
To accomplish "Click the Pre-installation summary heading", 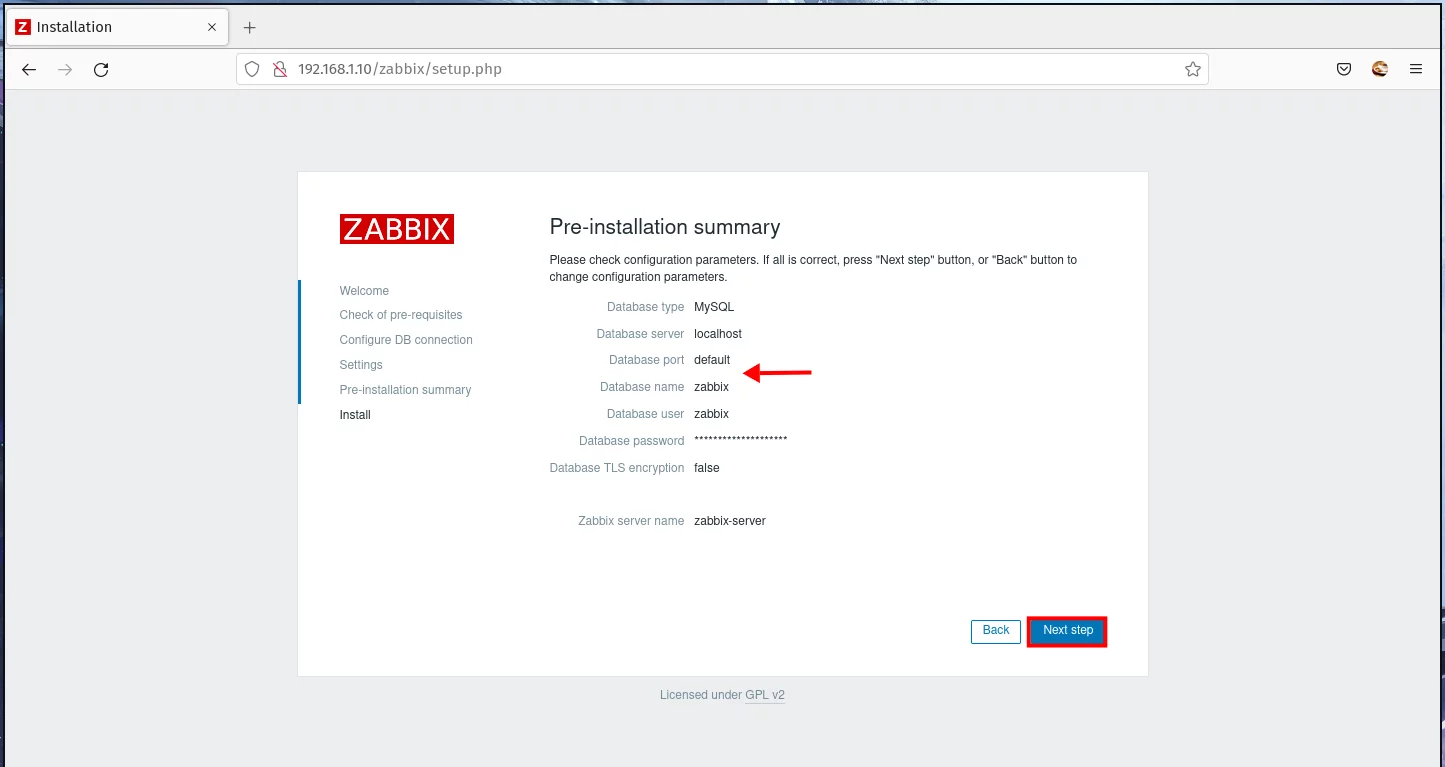I will (665, 227).
